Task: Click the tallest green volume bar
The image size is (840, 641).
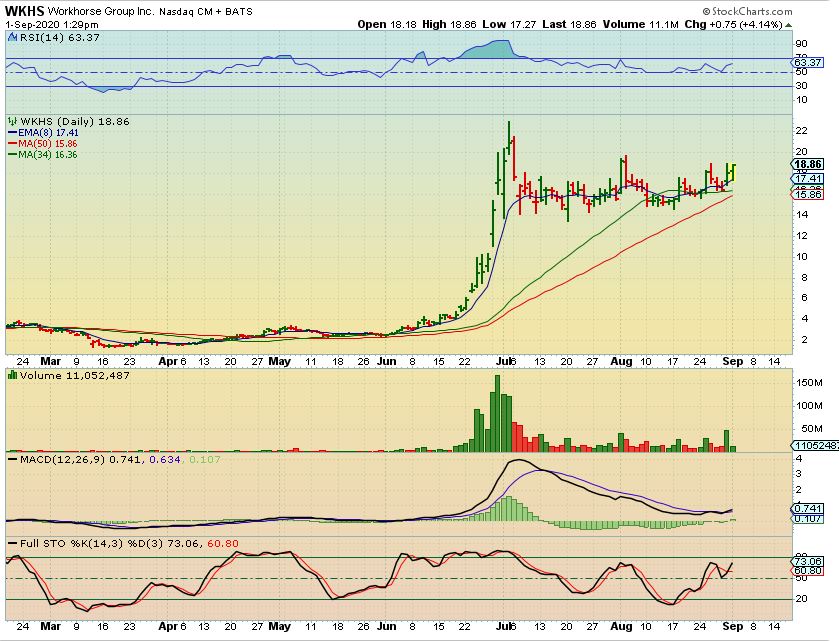Action: pos(497,412)
